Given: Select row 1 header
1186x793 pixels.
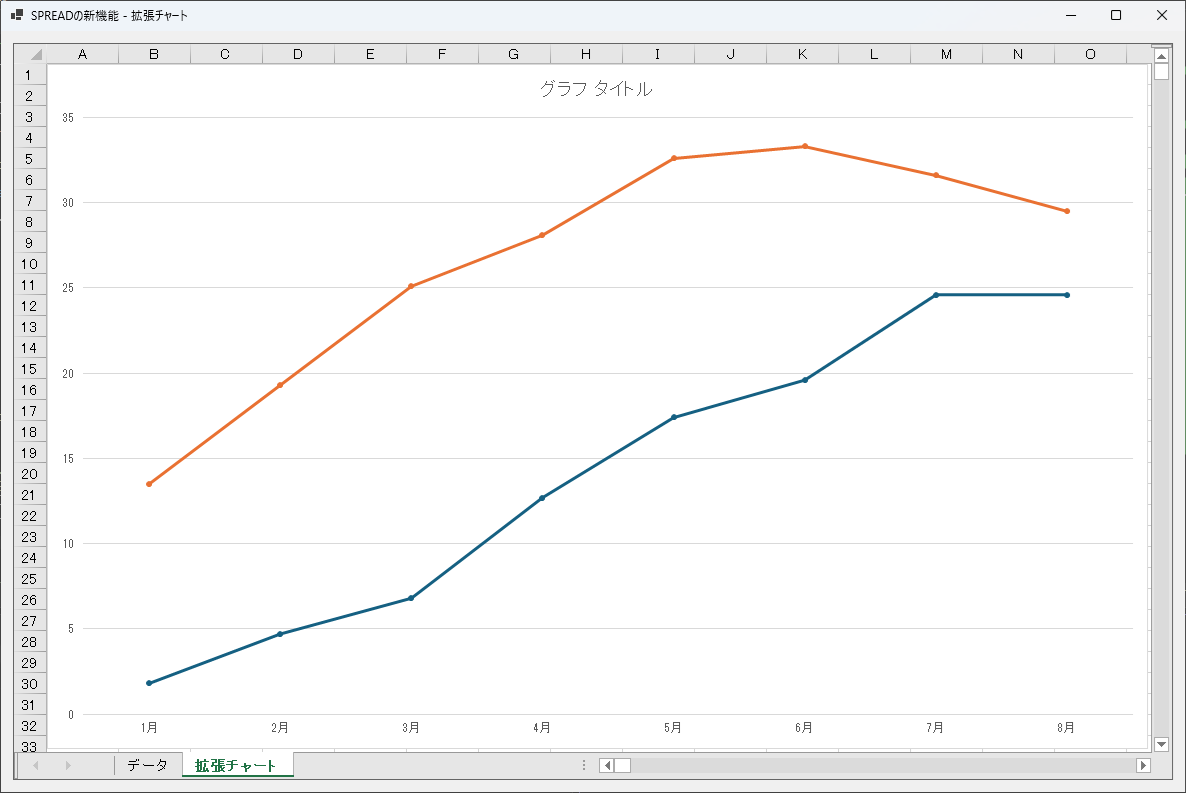Looking at the screenshot, I should (30, 75).
